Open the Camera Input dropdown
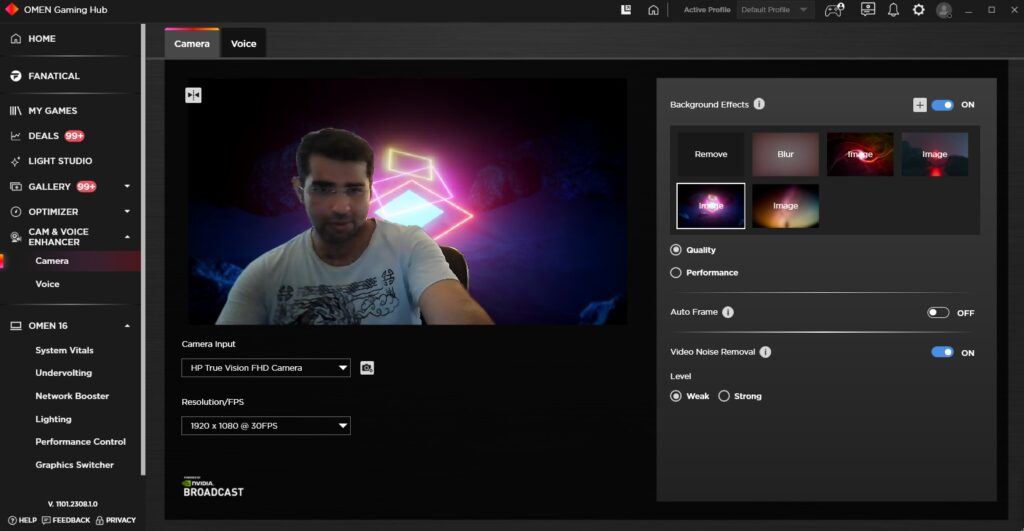The height and width of the screenshot is (531, 1024). [266, 368]
